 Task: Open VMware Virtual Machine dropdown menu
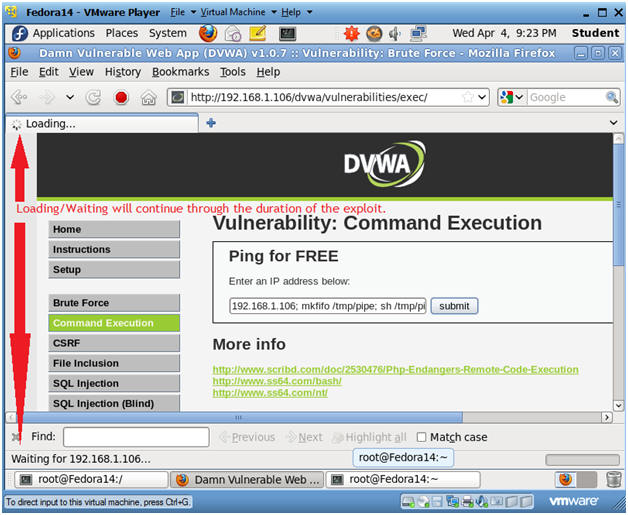(238, 12)
